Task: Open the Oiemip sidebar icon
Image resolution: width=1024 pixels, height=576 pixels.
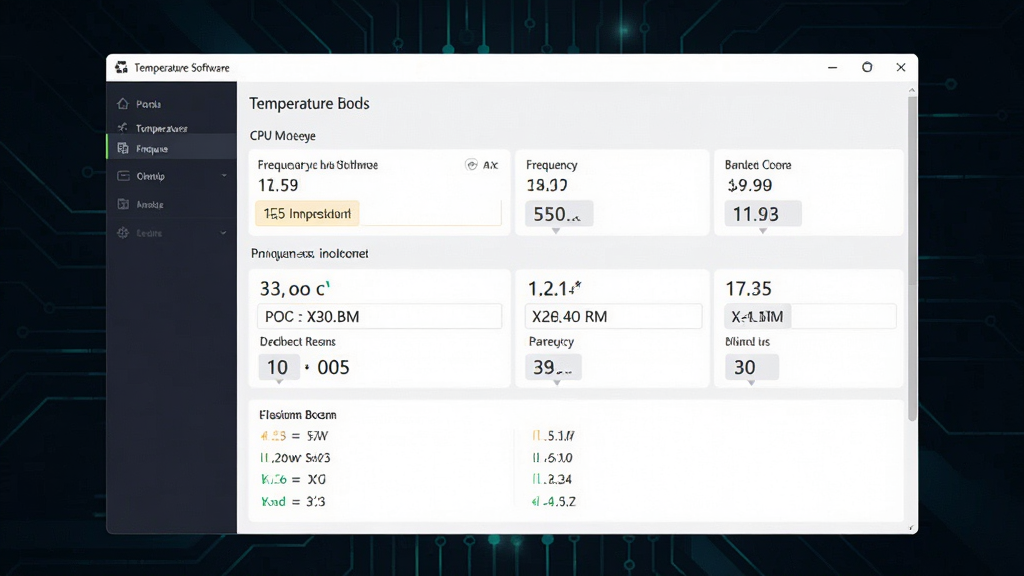Action: [123, 176]
